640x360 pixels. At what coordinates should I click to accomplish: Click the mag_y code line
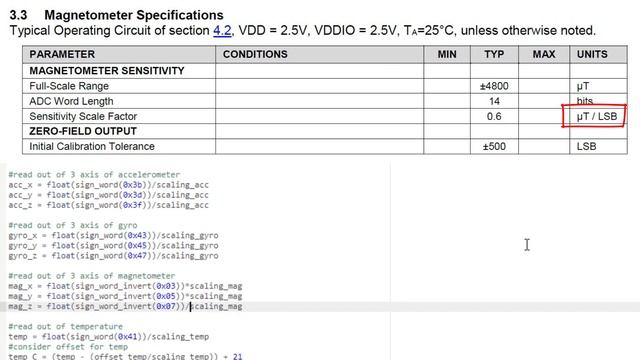point(125,296)
